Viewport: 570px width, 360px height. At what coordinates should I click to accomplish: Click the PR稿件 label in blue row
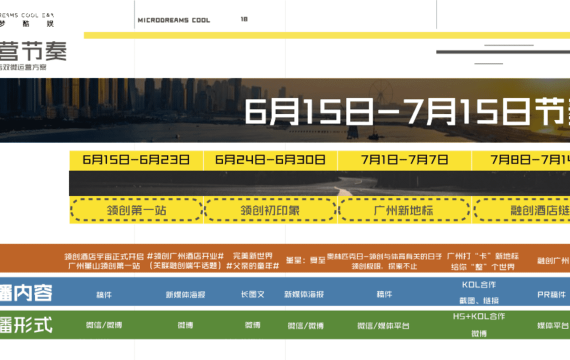pyautogui.click(x=551, y=295)
